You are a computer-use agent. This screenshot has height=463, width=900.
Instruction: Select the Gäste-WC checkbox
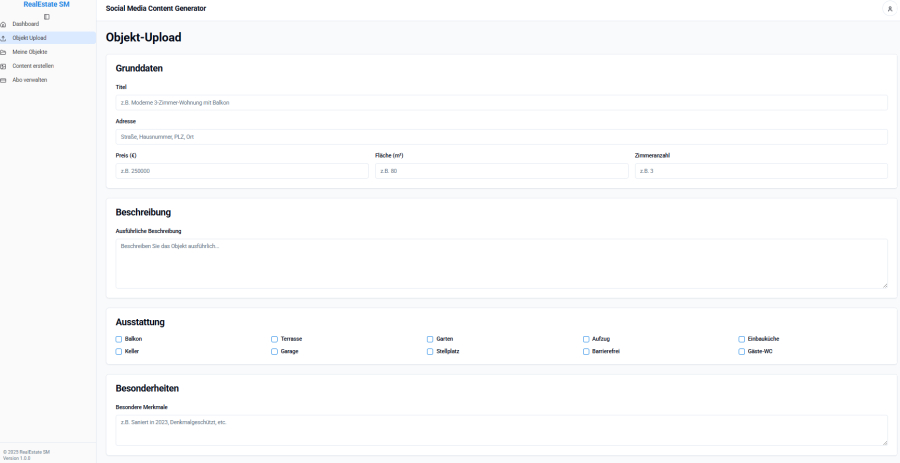coord(742,352)
